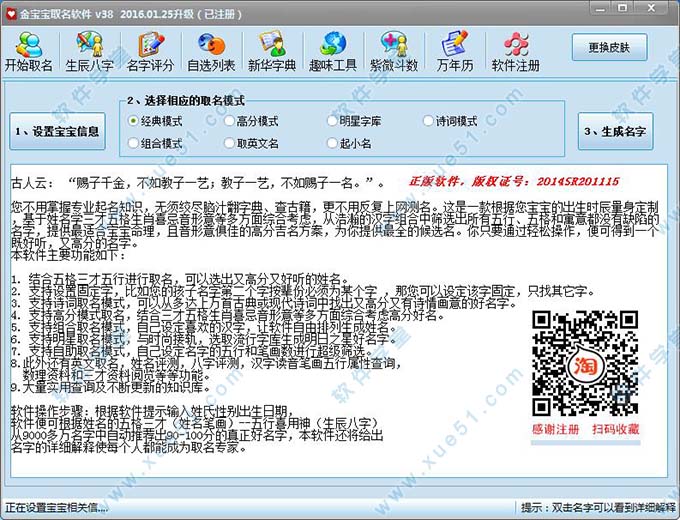680x520 pixels.
Task: Click the line starting 软件操作步骤
Action: tap(153, 411)
